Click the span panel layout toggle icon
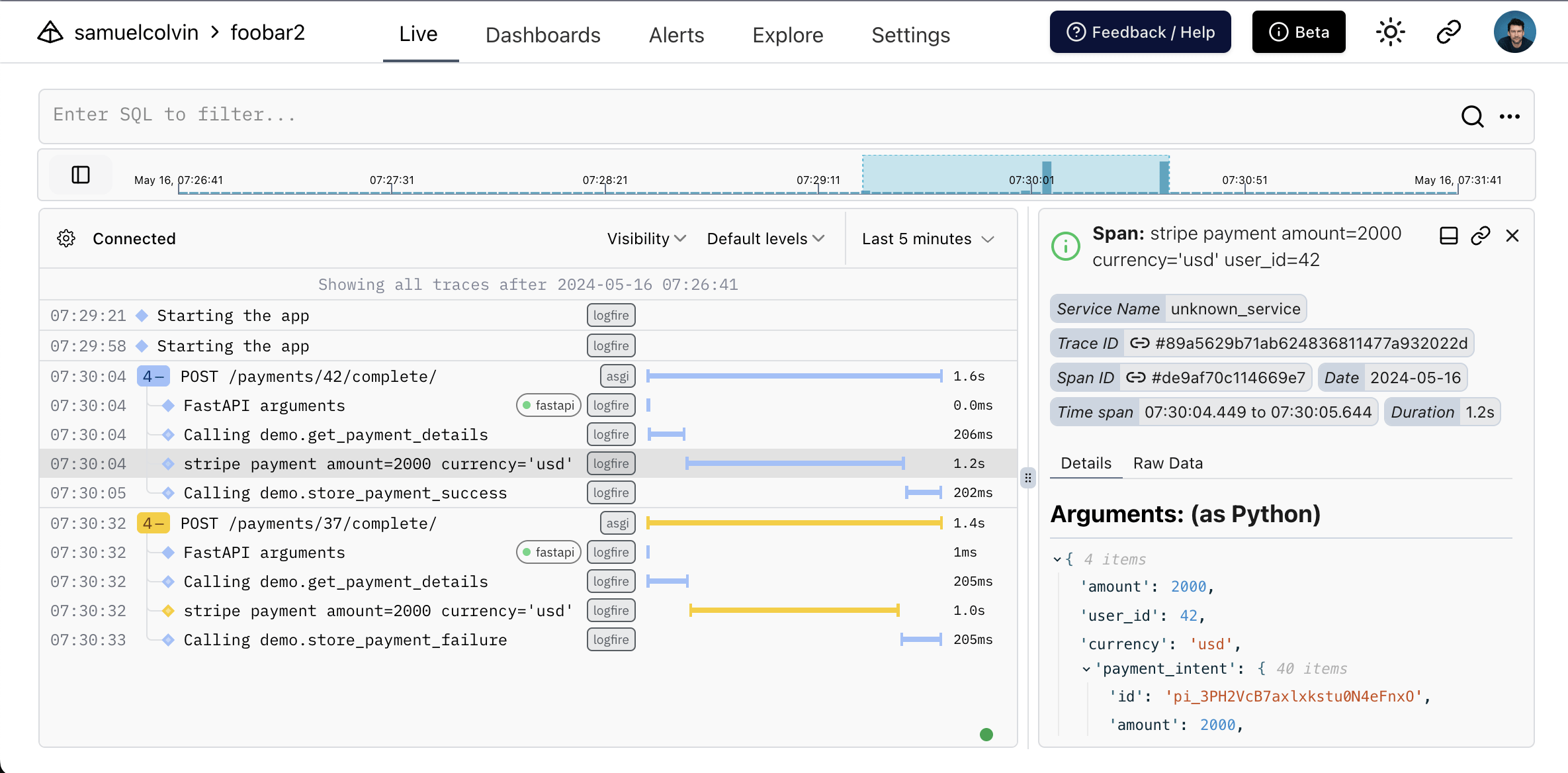Viewport: 1568px width, 773px height. (1448, 236)
